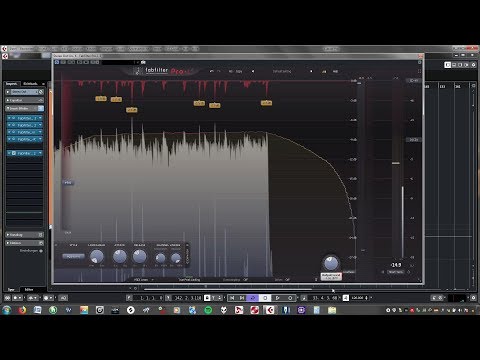Viewport: 480px width, 360px height.
Task: Select the Spur tab at bottom left
Action: 11,289
